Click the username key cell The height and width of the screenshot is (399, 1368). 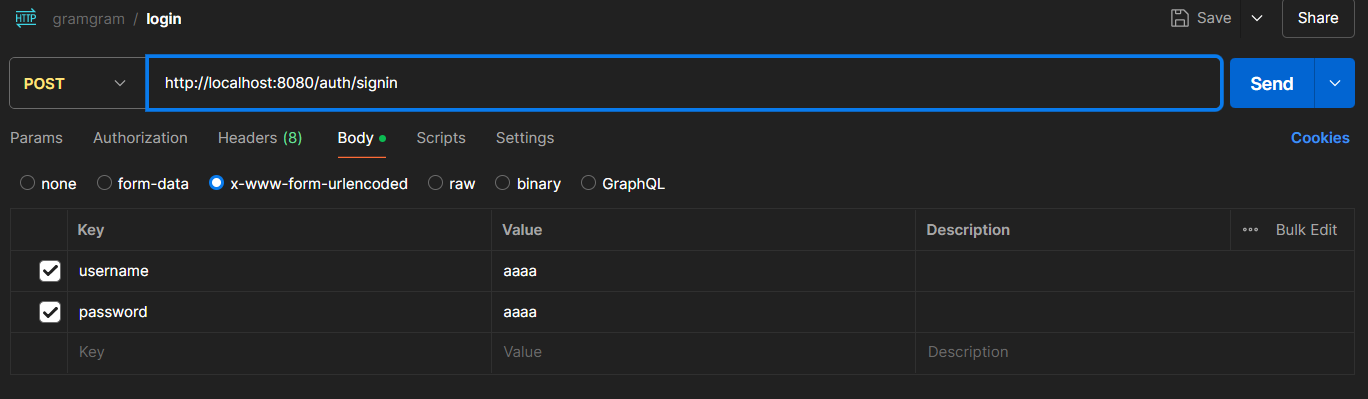[279, 271]
